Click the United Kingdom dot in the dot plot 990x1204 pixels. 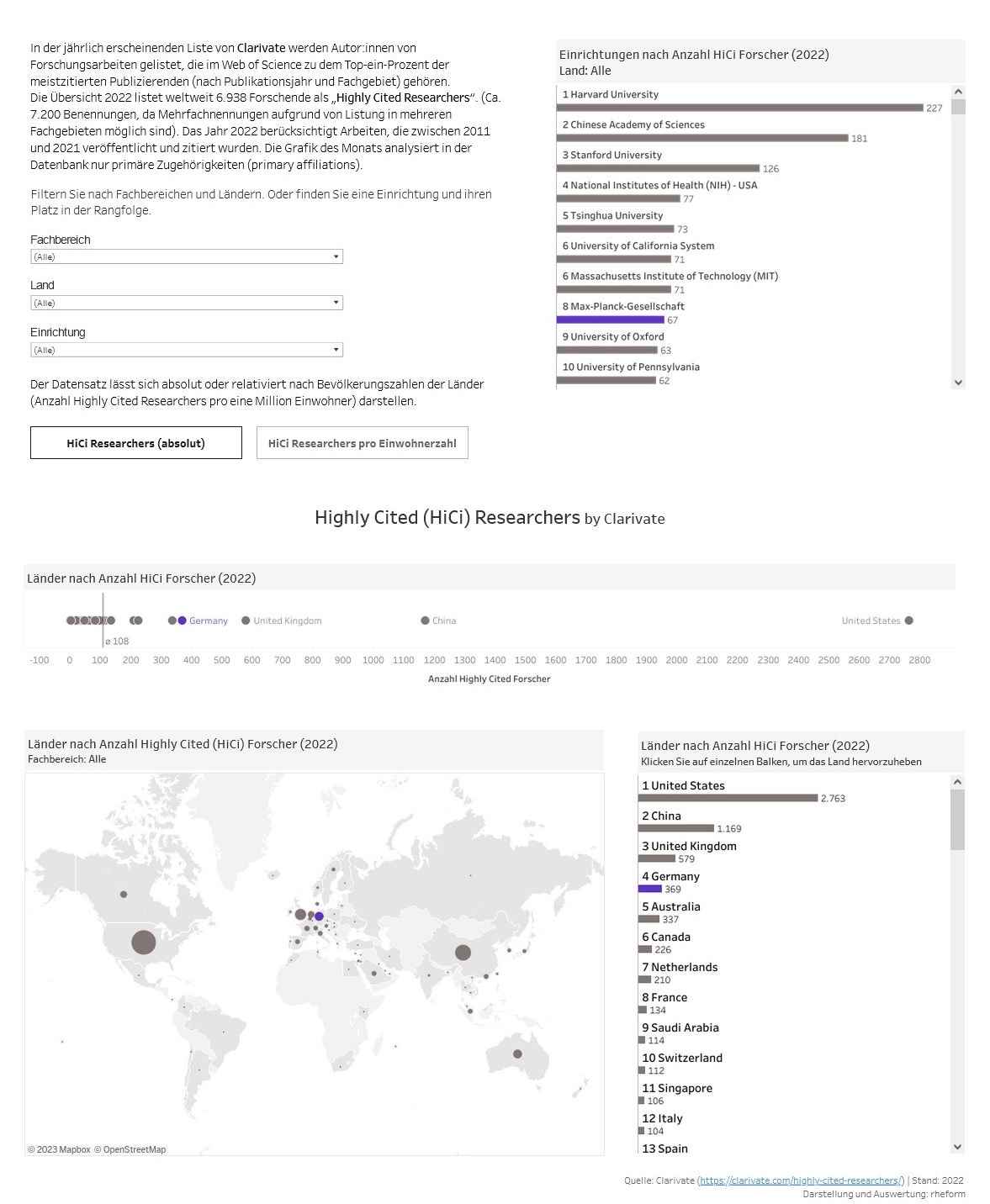(x=246, y=620)
